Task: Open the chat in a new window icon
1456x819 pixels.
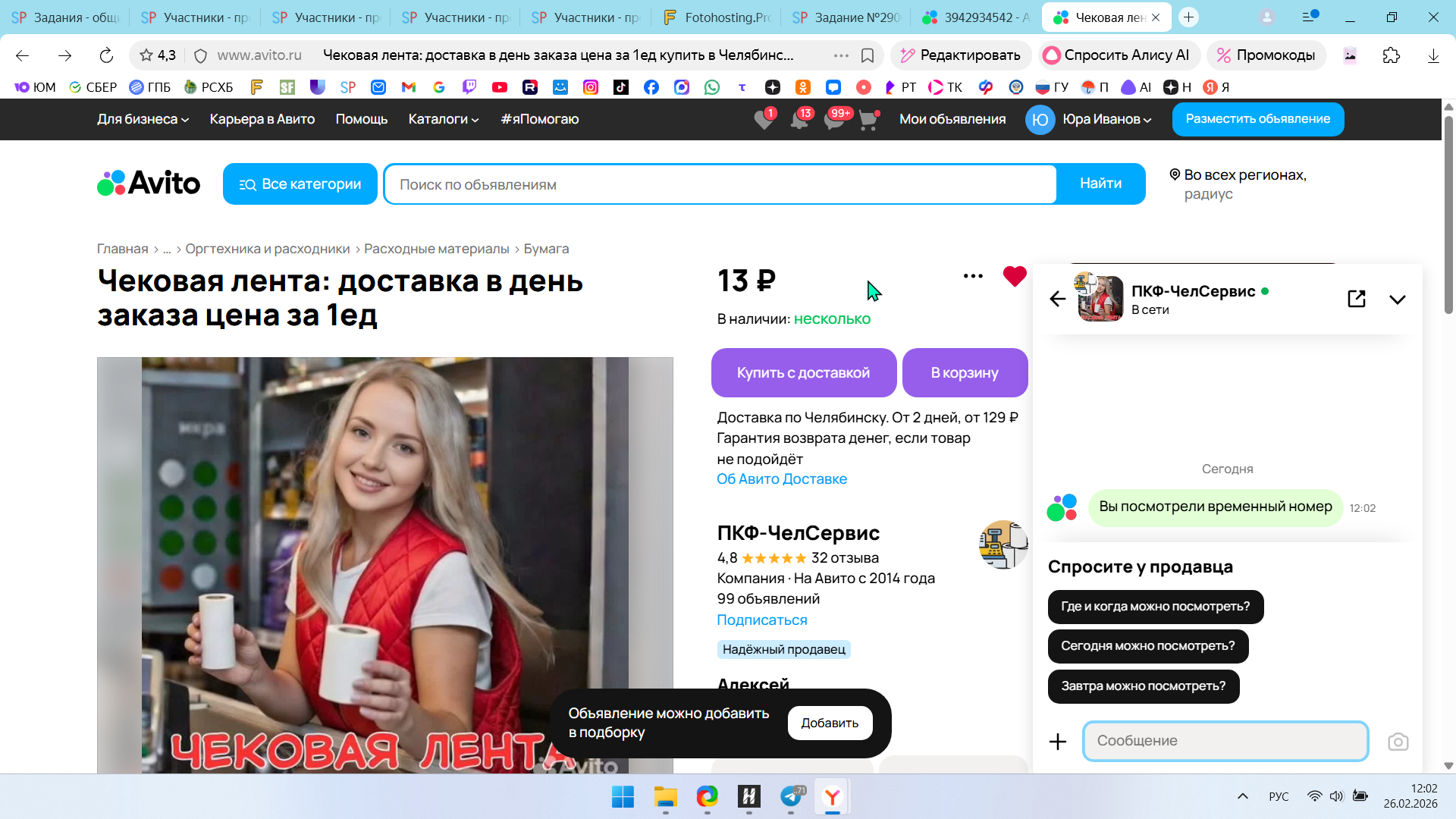Action: pos(1356,299)
